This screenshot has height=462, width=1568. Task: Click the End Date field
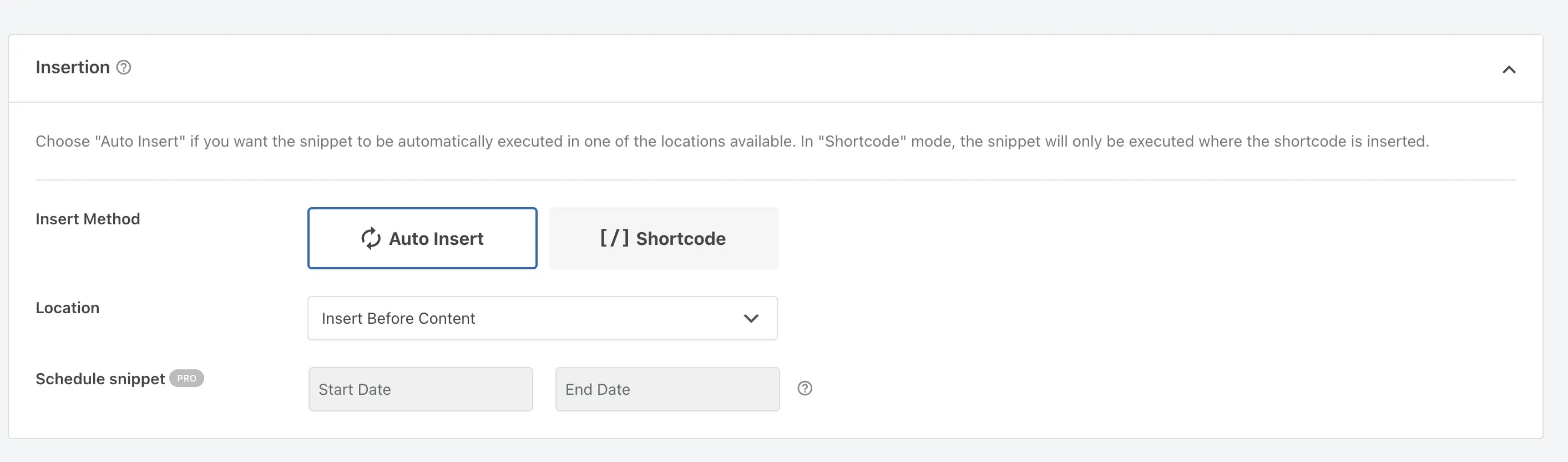click(x=667, y=389)
